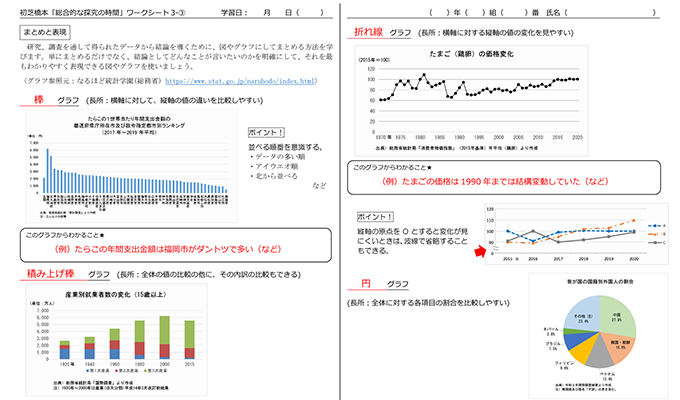This screenshot has width=680, height=400.
Task: Select bullet text アイウエオ順
Action: pos(277,166)
